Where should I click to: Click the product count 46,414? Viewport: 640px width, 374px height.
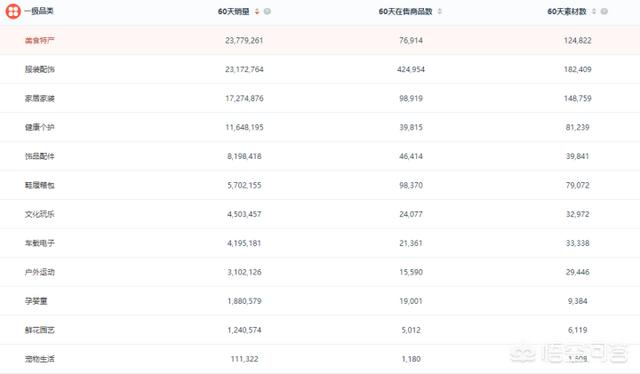[x=411, y=156]
